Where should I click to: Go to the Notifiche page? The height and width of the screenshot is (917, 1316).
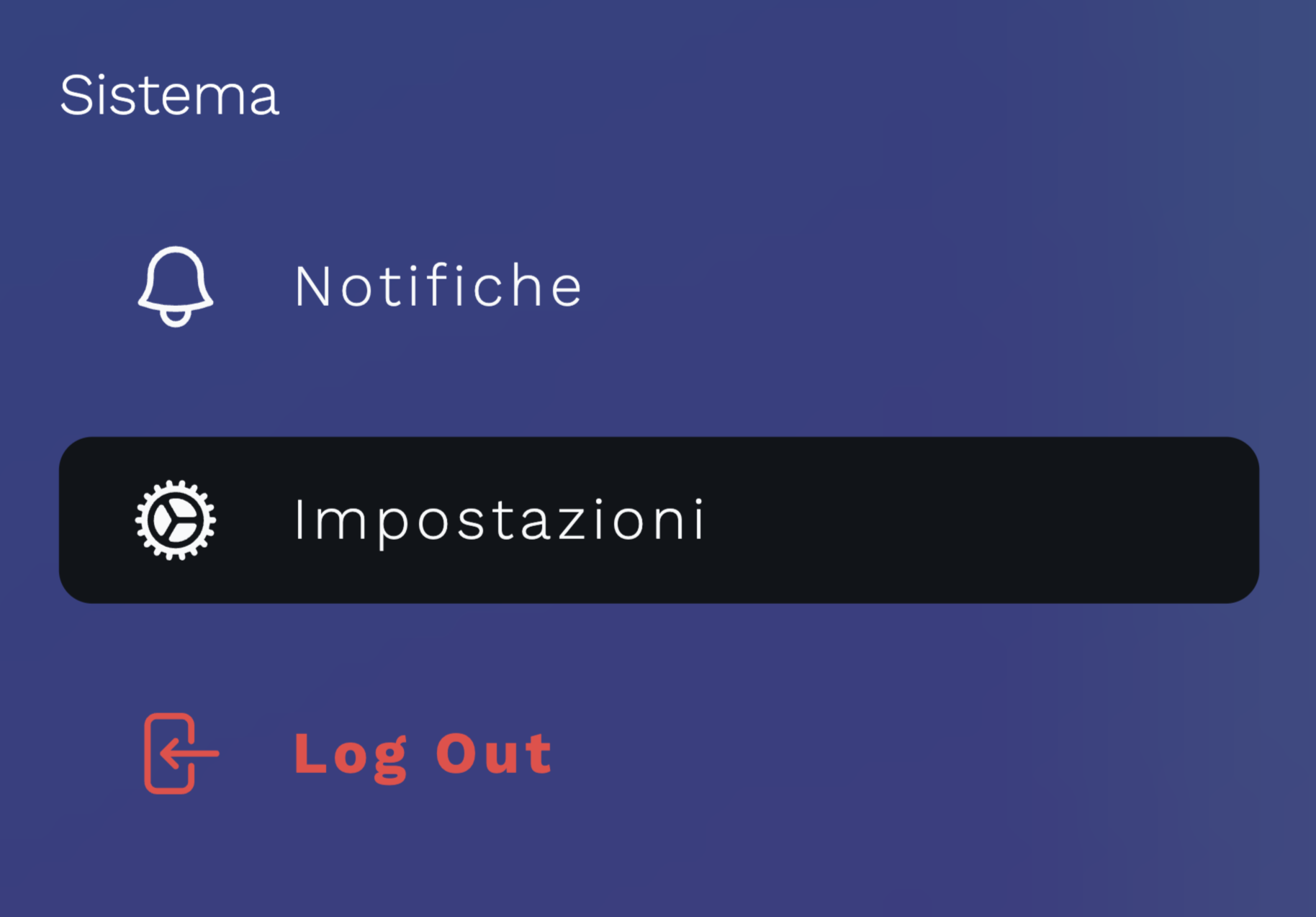click(x=438, y=286)
